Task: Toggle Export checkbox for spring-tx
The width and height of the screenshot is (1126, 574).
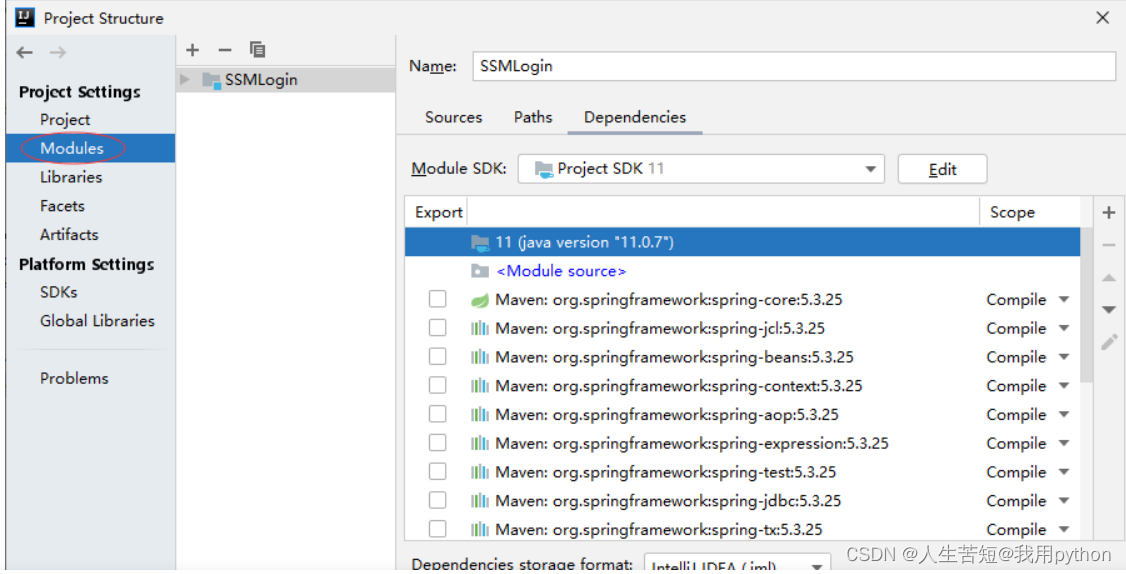Action: (437, 529)
